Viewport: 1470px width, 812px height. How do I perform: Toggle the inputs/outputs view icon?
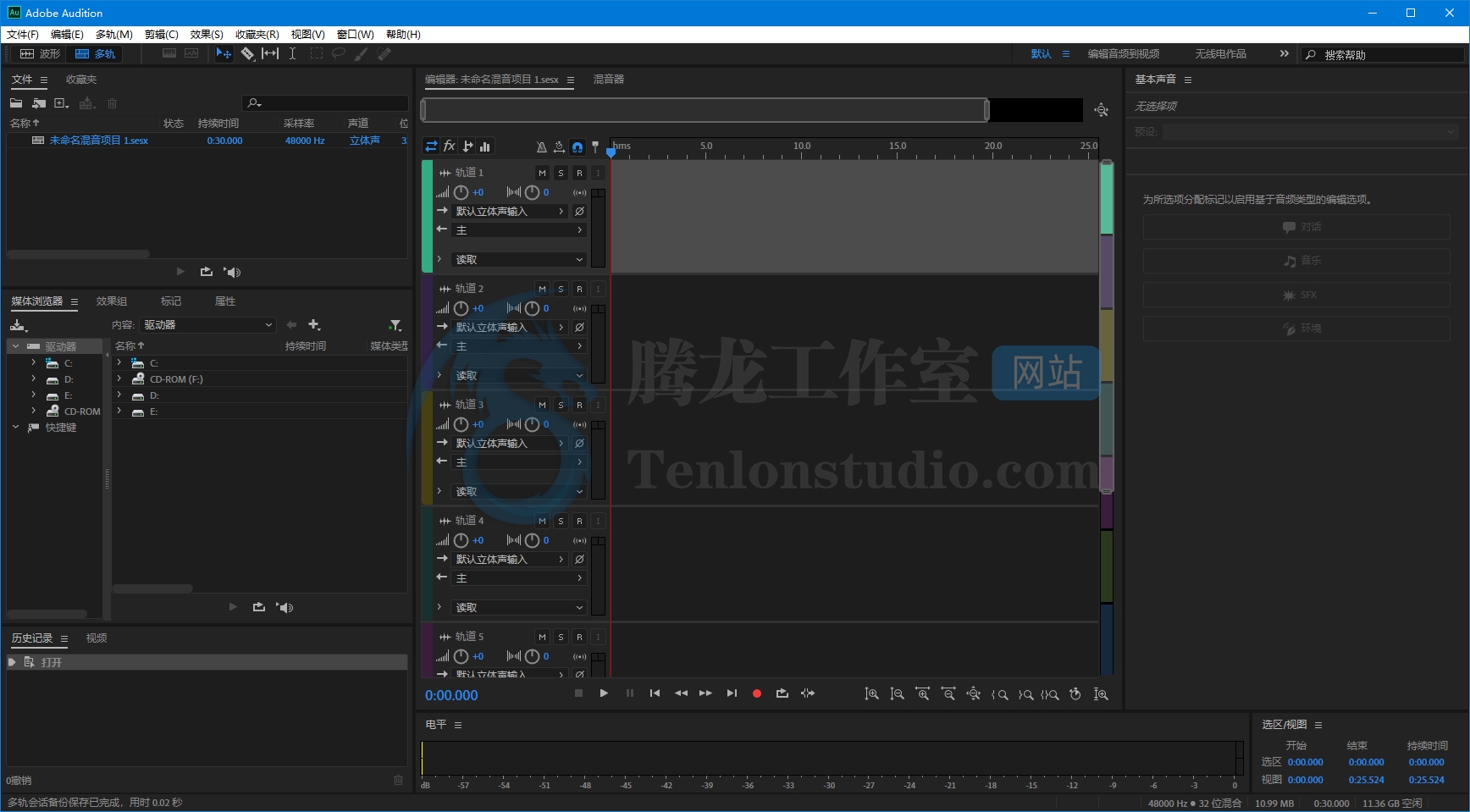pos(431,146)
